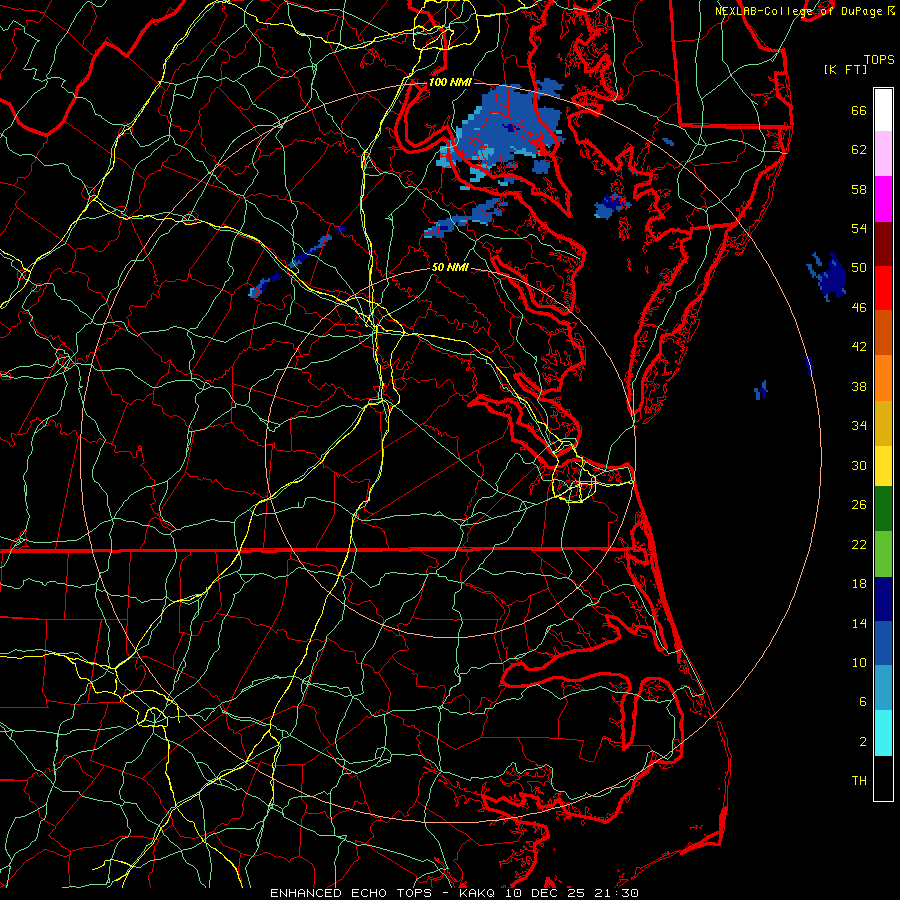Click the light green legend swatch
The image size is (900, 900).
click(883, 554)
